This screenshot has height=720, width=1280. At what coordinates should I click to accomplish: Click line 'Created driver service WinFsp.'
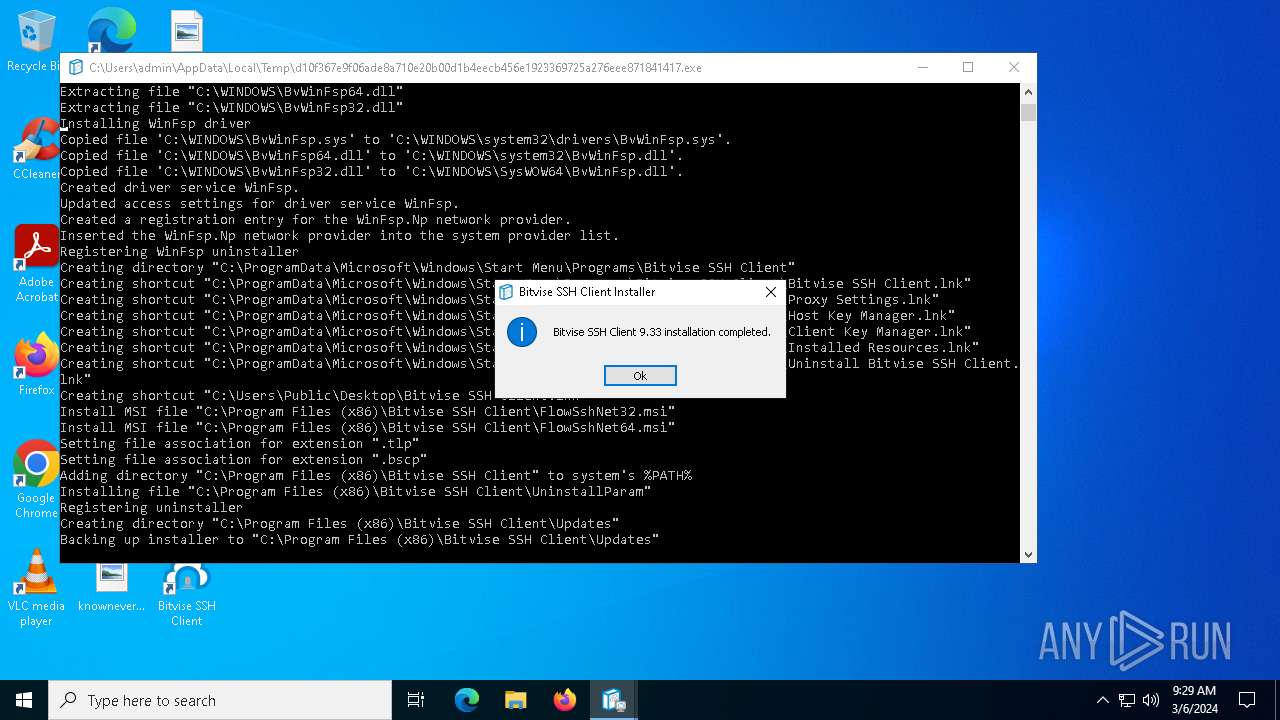(x=179, y=188)
